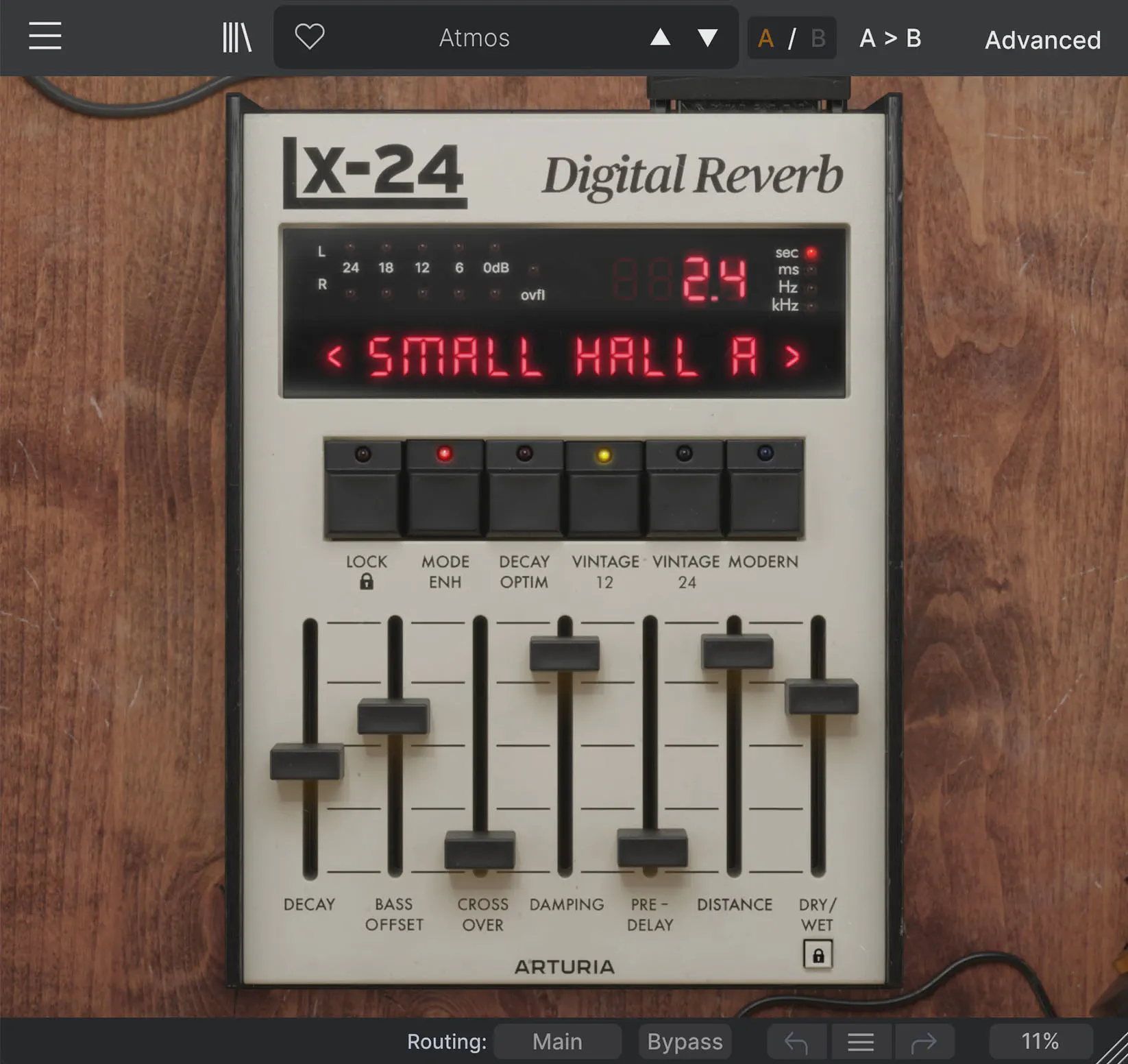
Task: Click the redo arrow in bottom bar
Action: (923, 1043)
